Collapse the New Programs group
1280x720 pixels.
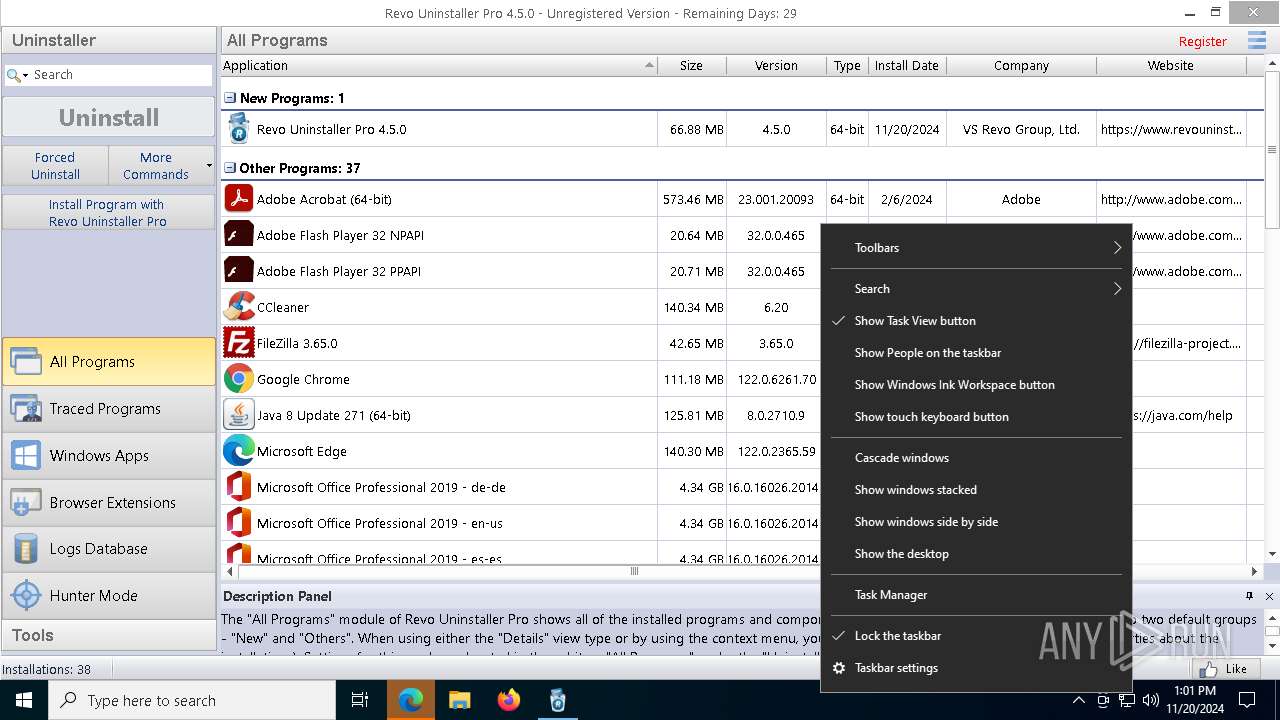point(230,98)
